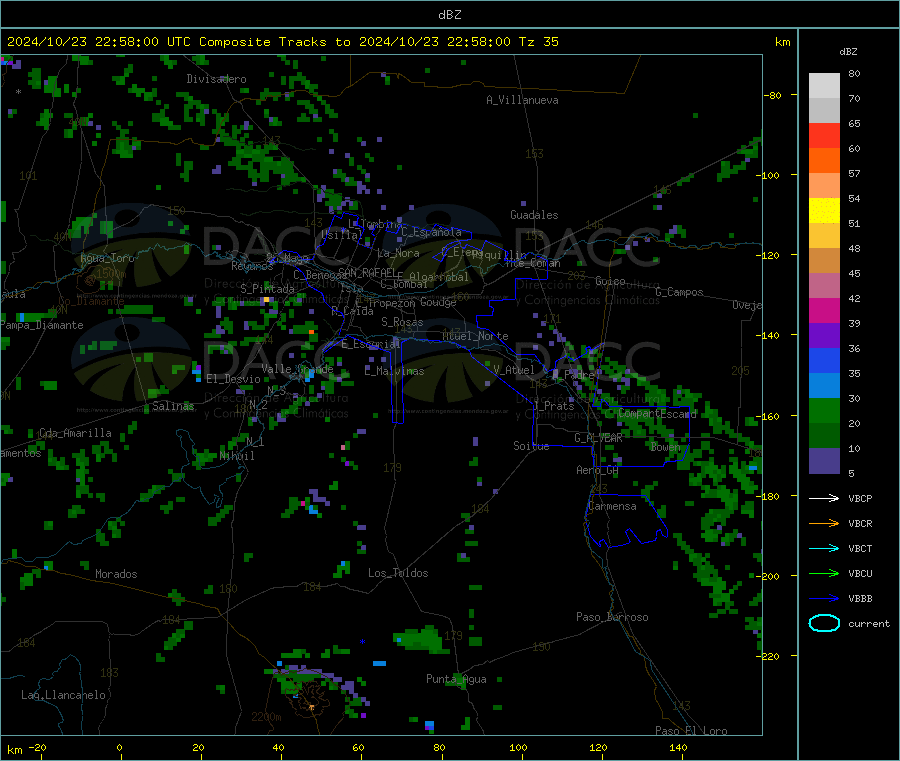The image size is (900, 761).
Task: Select the red 65 dBZ color swatch
Action: click(x=824, y=135)
